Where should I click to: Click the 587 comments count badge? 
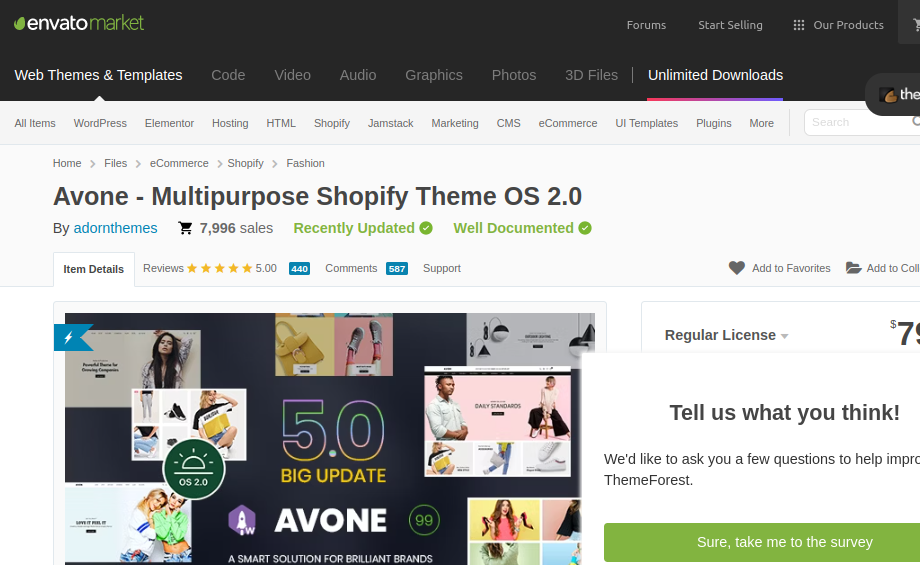click(397, 269)
